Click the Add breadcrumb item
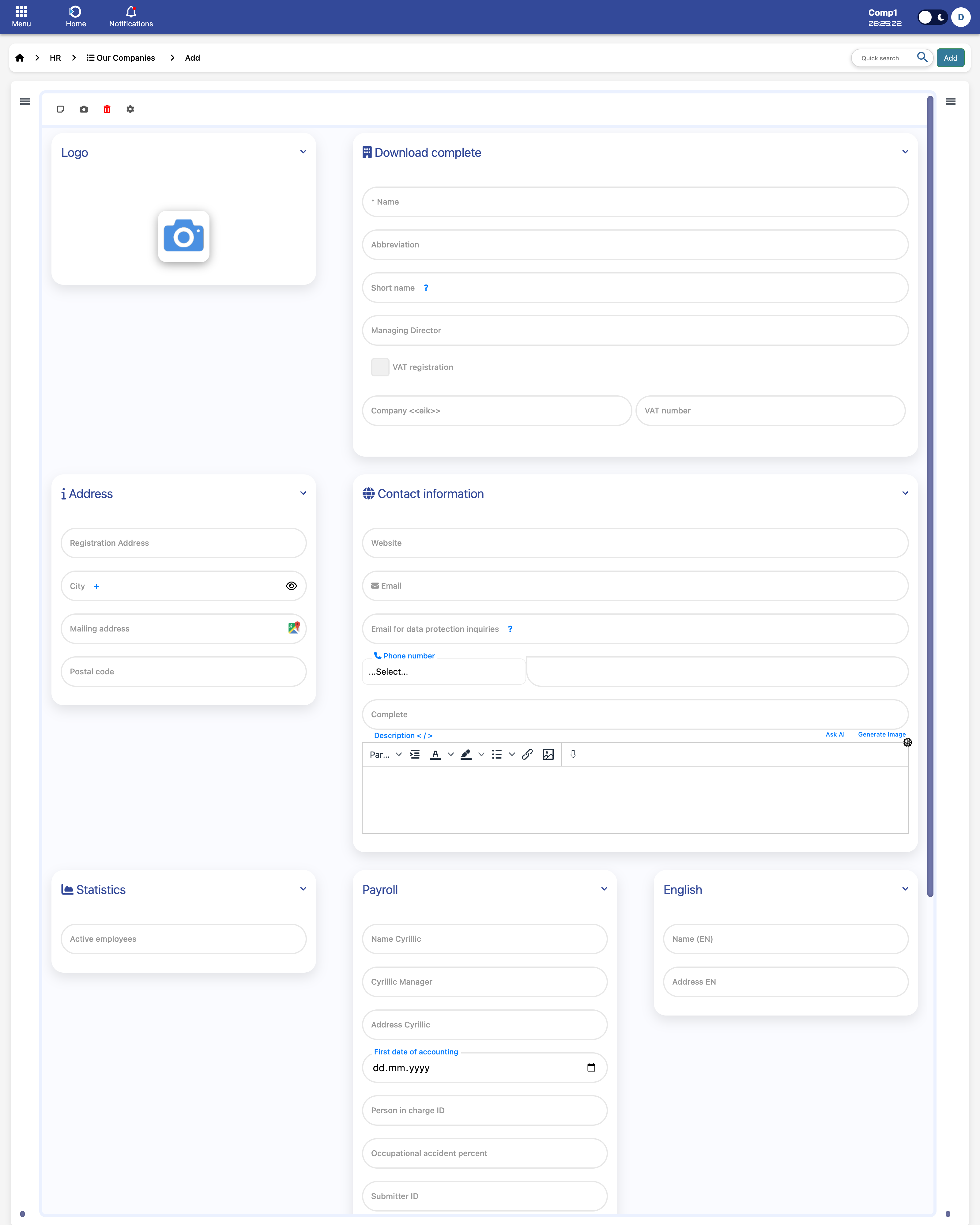This screenshot has width=980, height=1225. (193, 58)
